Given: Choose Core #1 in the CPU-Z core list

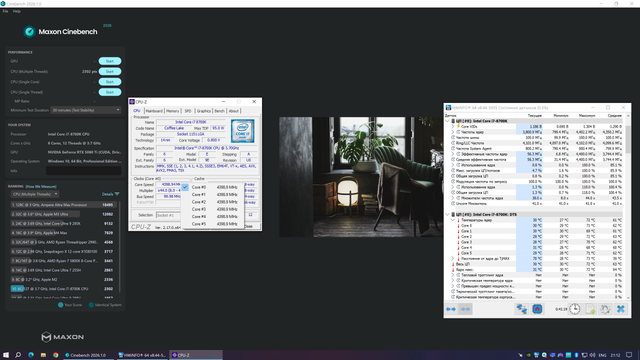Looking at the screenshot, I should (212, 195).
